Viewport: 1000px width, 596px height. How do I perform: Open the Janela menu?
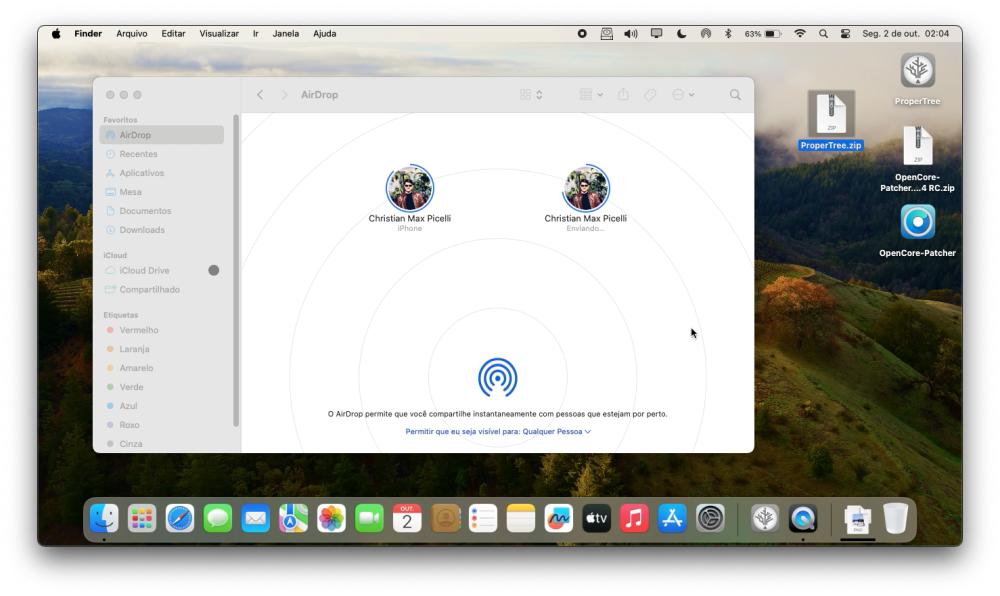point(286,34)
